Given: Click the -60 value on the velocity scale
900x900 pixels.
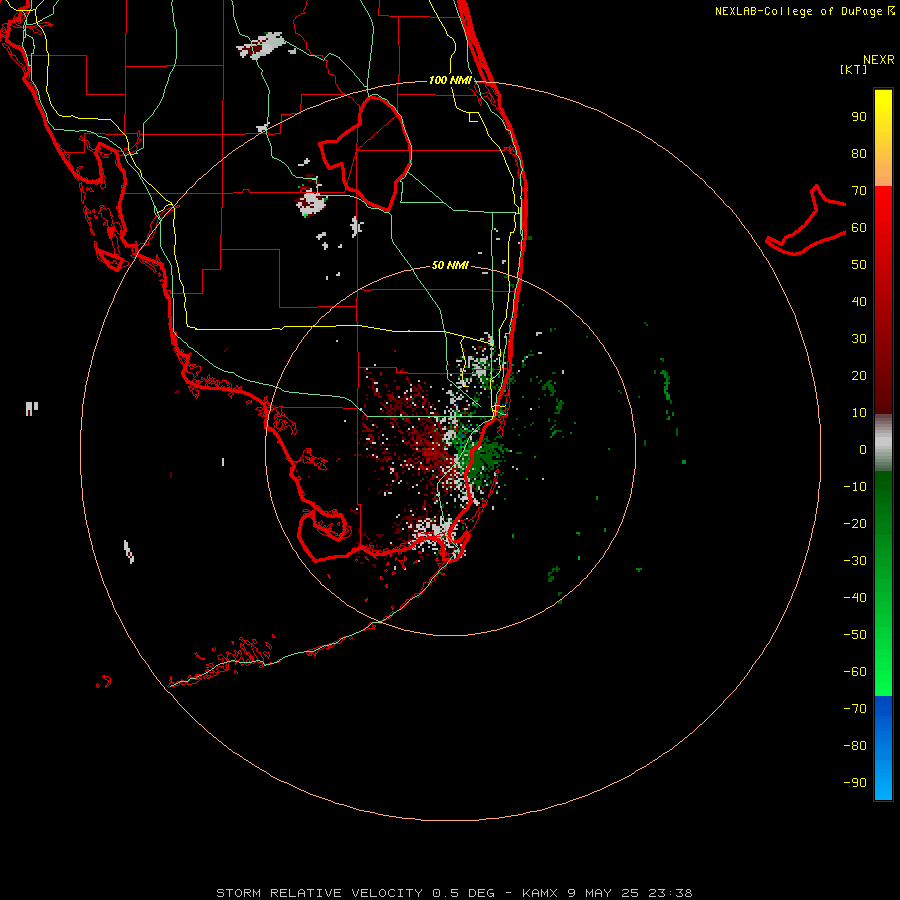Looking at the screenshot, I should (x=855, y=672).
